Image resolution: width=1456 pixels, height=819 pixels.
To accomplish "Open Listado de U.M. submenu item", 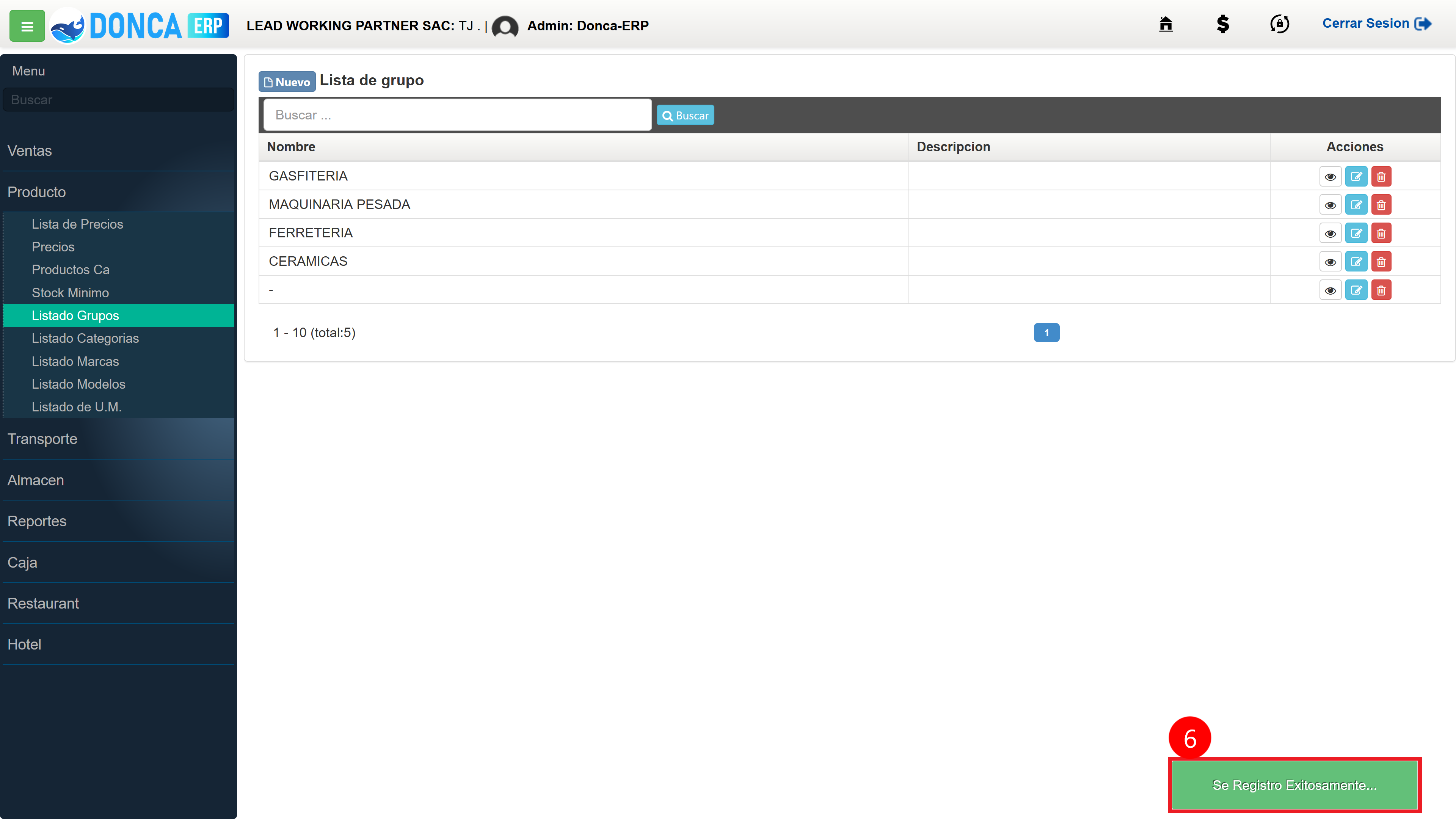I will tap(118, 407).
